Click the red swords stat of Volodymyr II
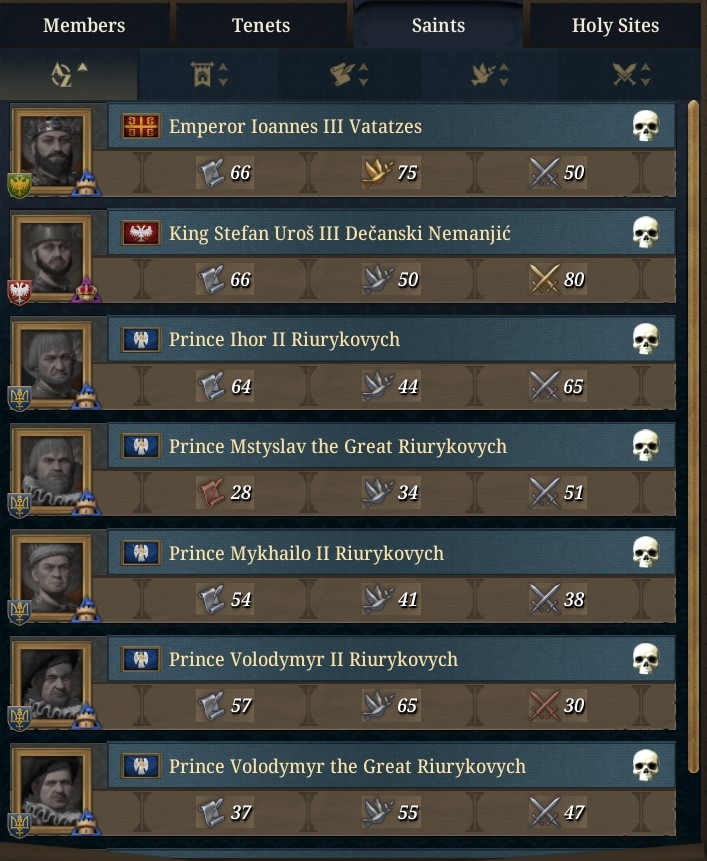 pos(558,705)
